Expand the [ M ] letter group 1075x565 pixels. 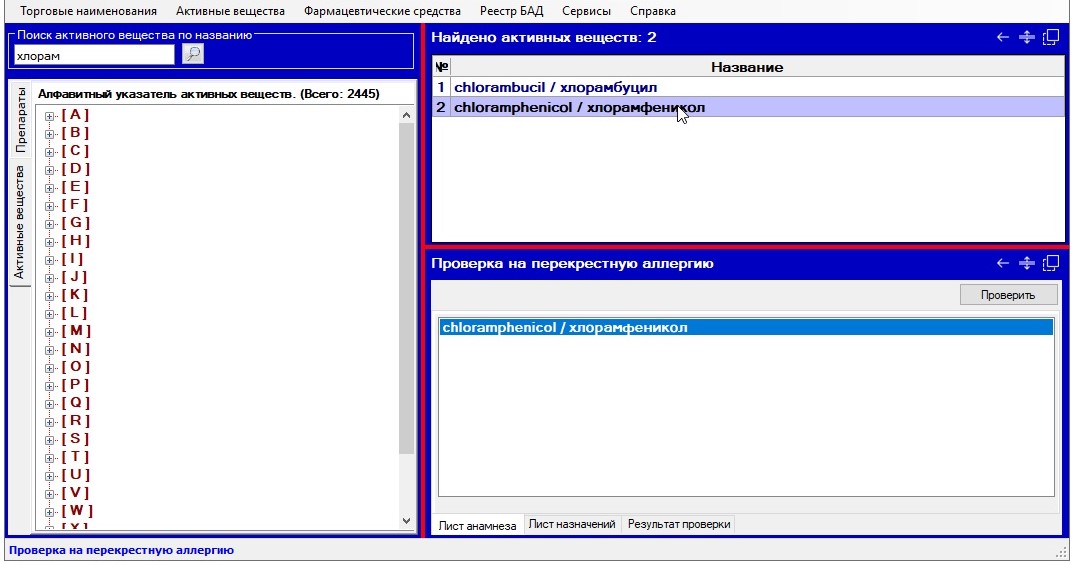[x=50, y=332]
